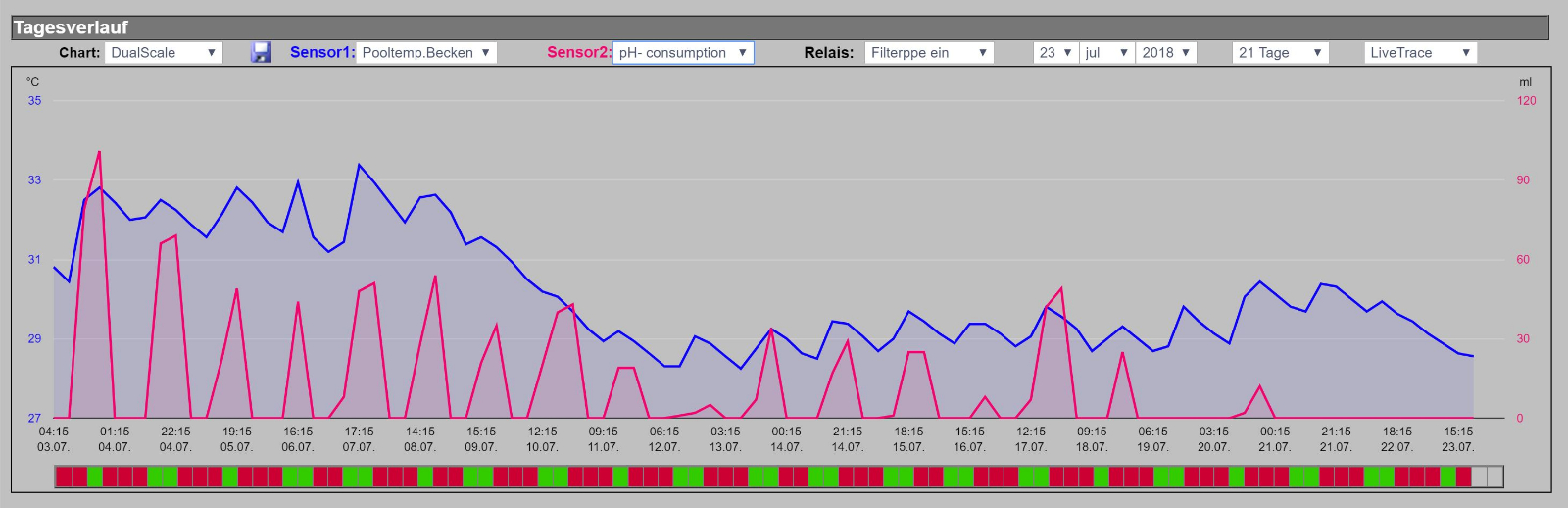Click the last grey segment in relay status bar
1568x508 pixels.
click(1494, 477)
